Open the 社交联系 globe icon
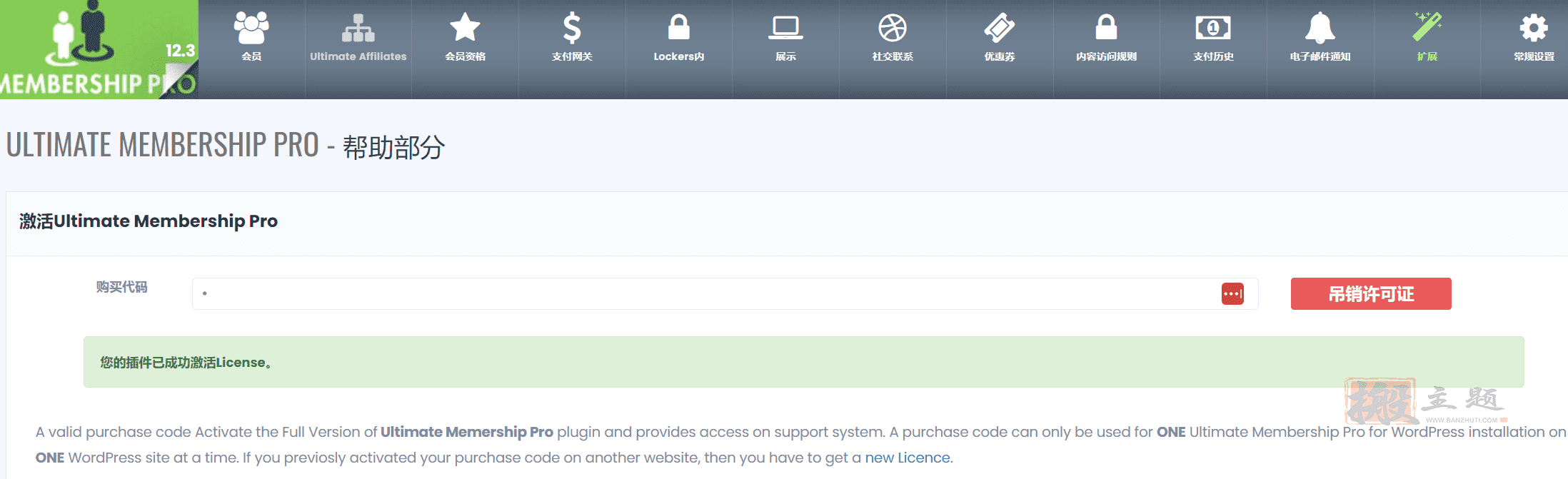 [893, 28]
